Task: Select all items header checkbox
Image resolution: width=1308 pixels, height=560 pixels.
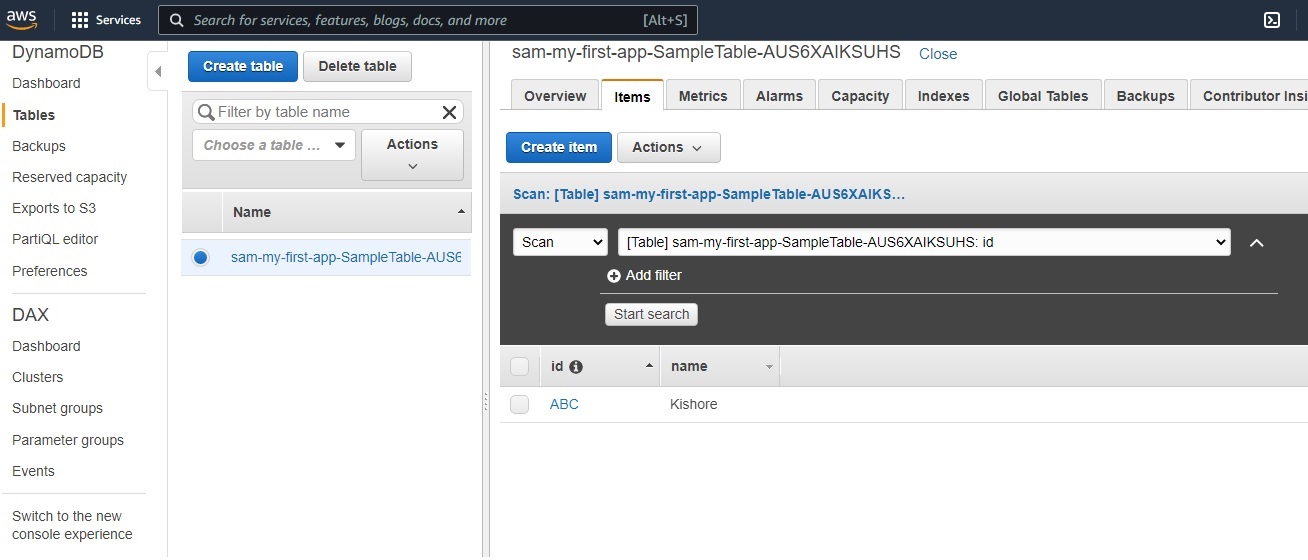Action: (519, 367)
